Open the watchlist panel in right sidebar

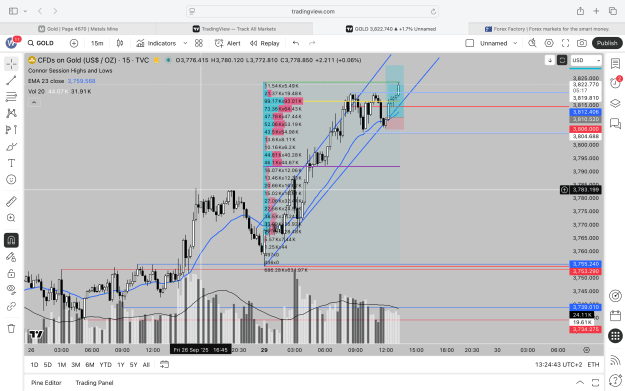tap(615, 64)
